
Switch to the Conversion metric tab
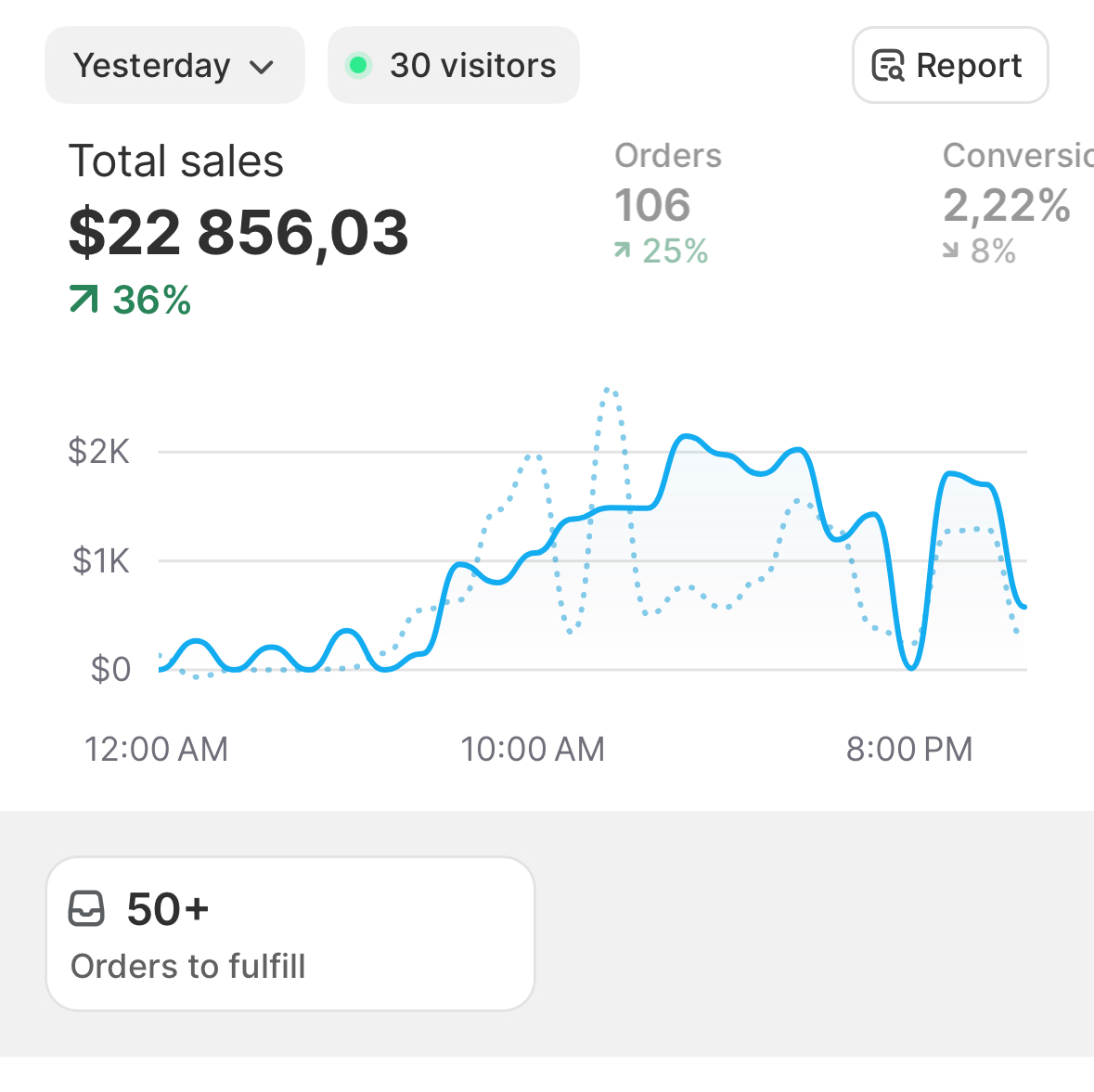click(x=1017, y=157)
